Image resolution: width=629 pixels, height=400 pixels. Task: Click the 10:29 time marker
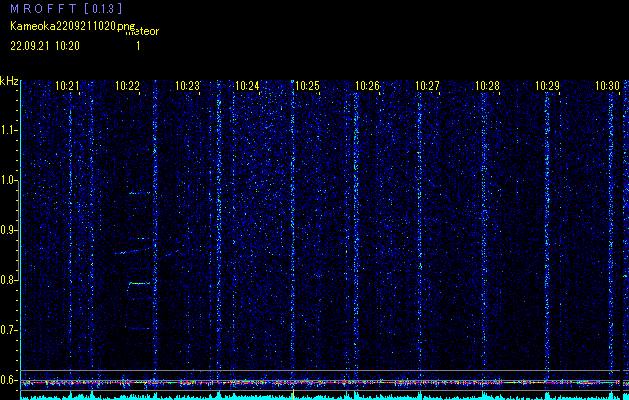(x=548, y=85)
